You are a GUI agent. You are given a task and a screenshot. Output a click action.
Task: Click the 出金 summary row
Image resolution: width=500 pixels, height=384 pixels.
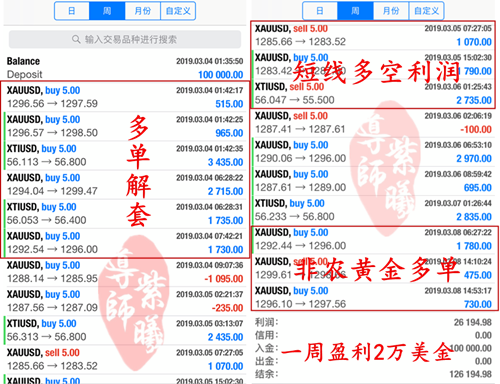[373, 361]
